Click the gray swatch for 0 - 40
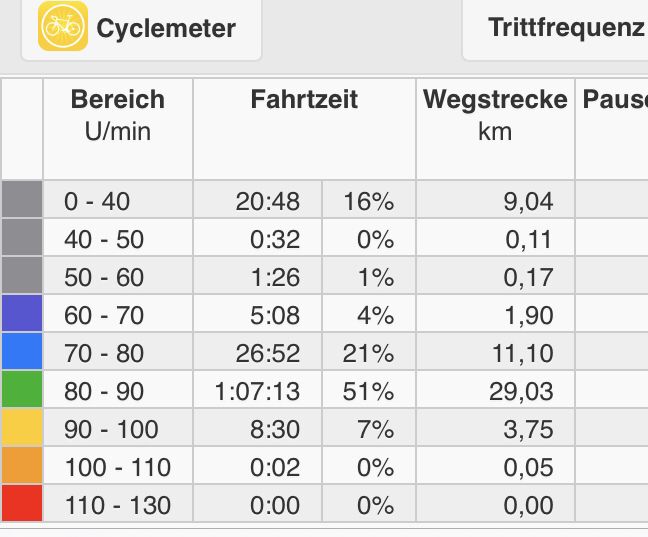This screenshot has width=648, height=537. click(22, 199)
